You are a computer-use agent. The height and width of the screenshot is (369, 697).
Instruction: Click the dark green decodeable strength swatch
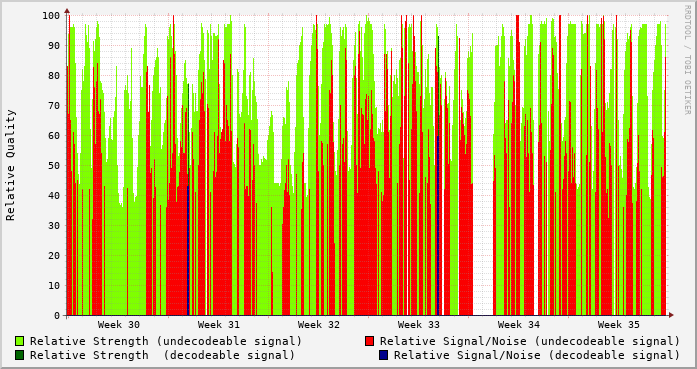[19, 355]
